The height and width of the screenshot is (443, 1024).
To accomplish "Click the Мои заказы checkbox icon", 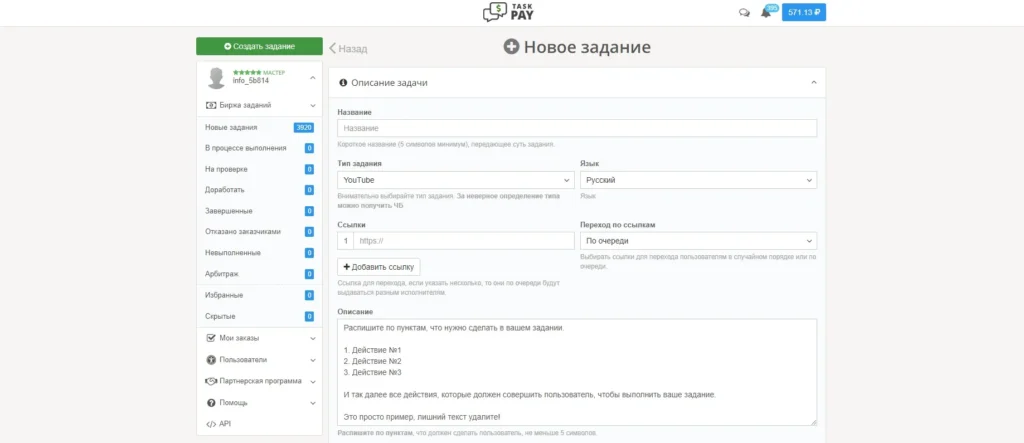I will 210,338.
